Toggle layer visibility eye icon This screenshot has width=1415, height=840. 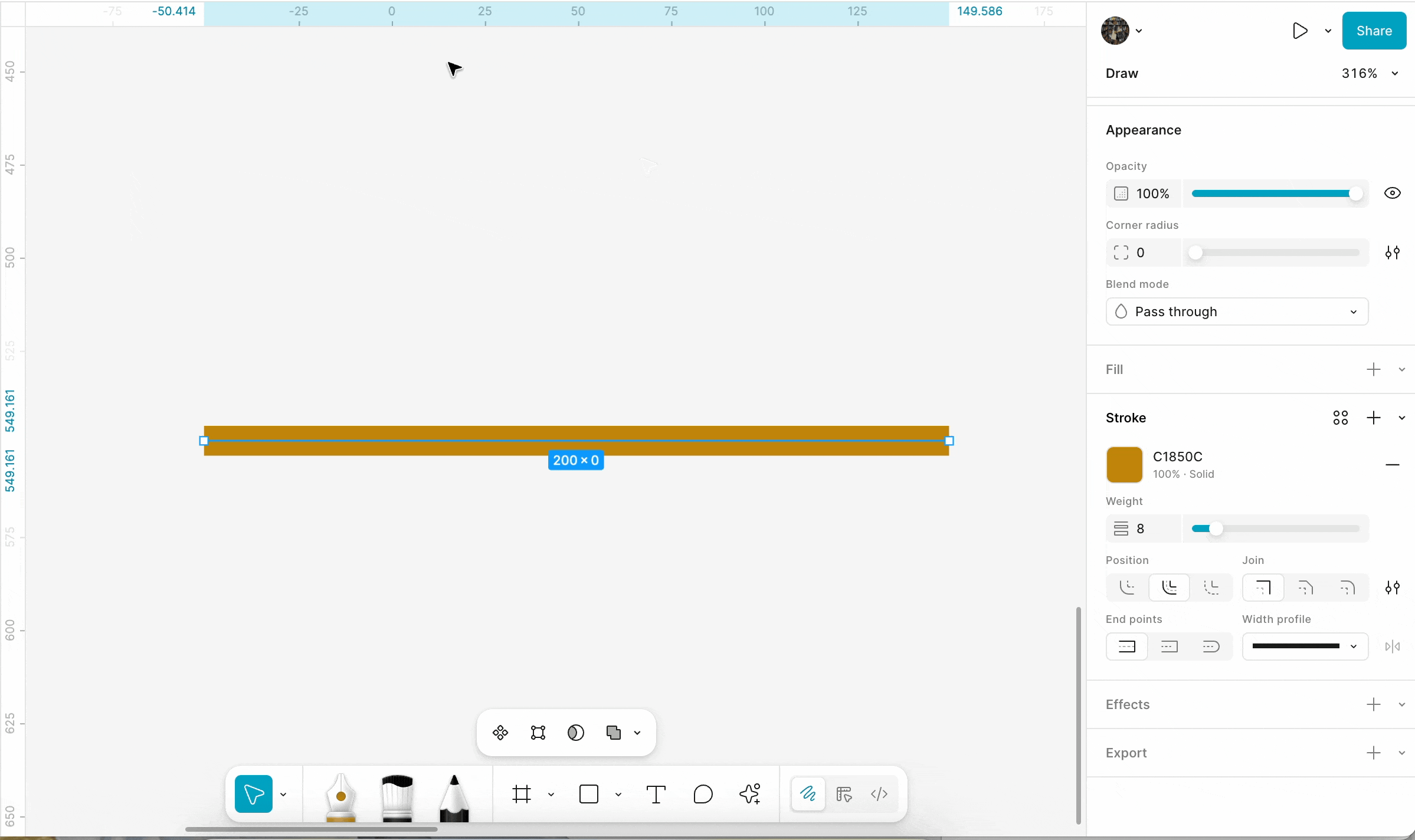(x=1393, y=193)
